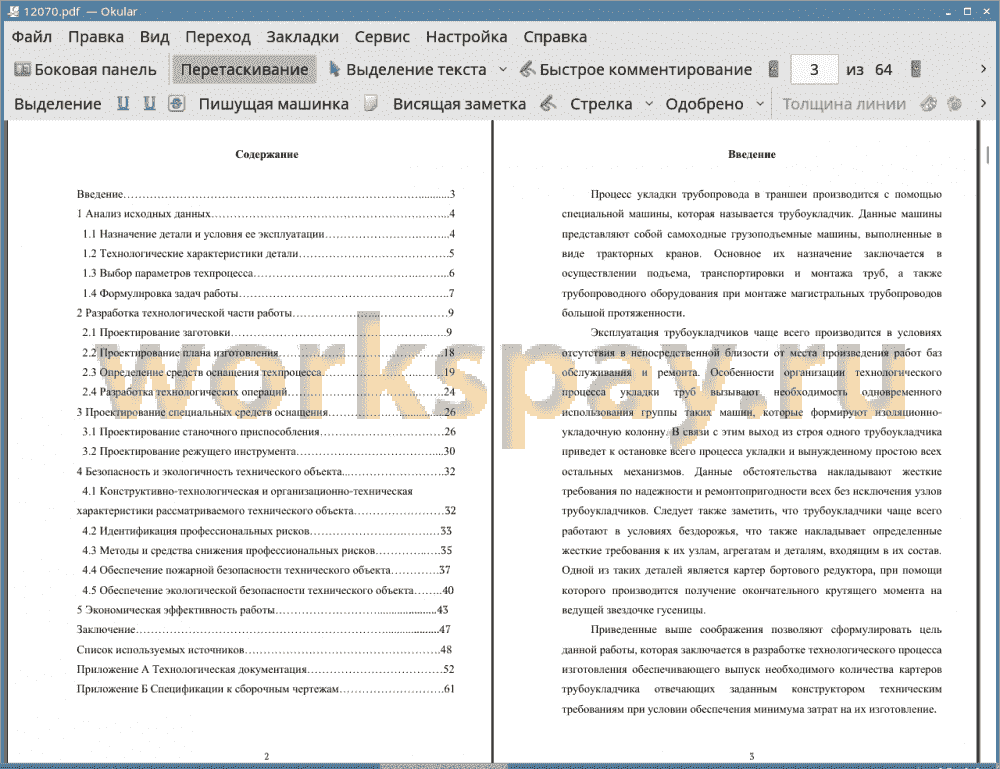This screenshot has width=1000, height=769.
Task: Click the sidebar panel icon beside Боковая панель
Action: point(22,69)
